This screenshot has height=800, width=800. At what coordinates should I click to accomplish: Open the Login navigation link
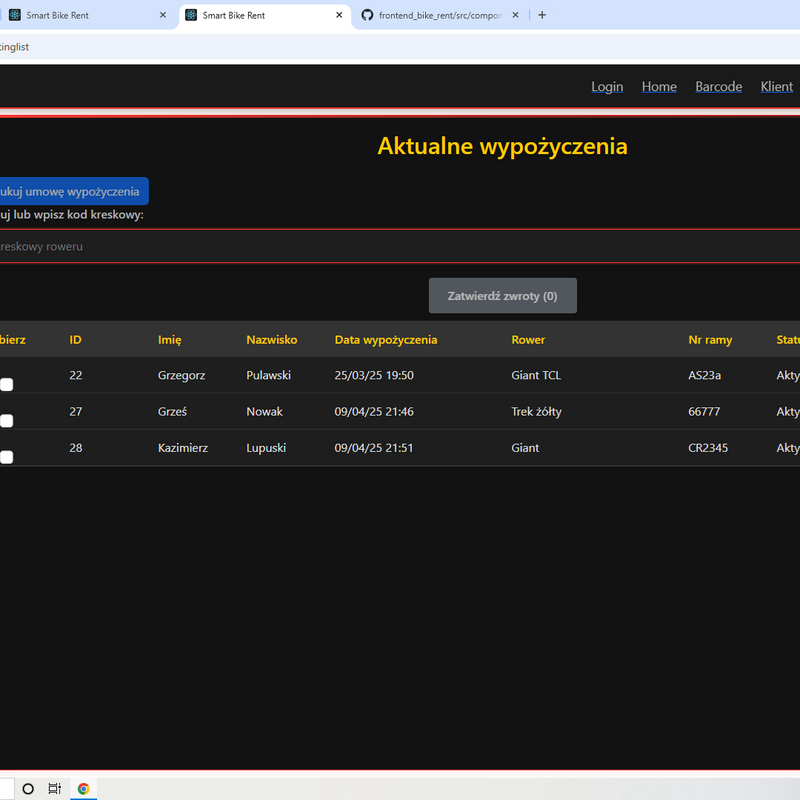point(607,87)
